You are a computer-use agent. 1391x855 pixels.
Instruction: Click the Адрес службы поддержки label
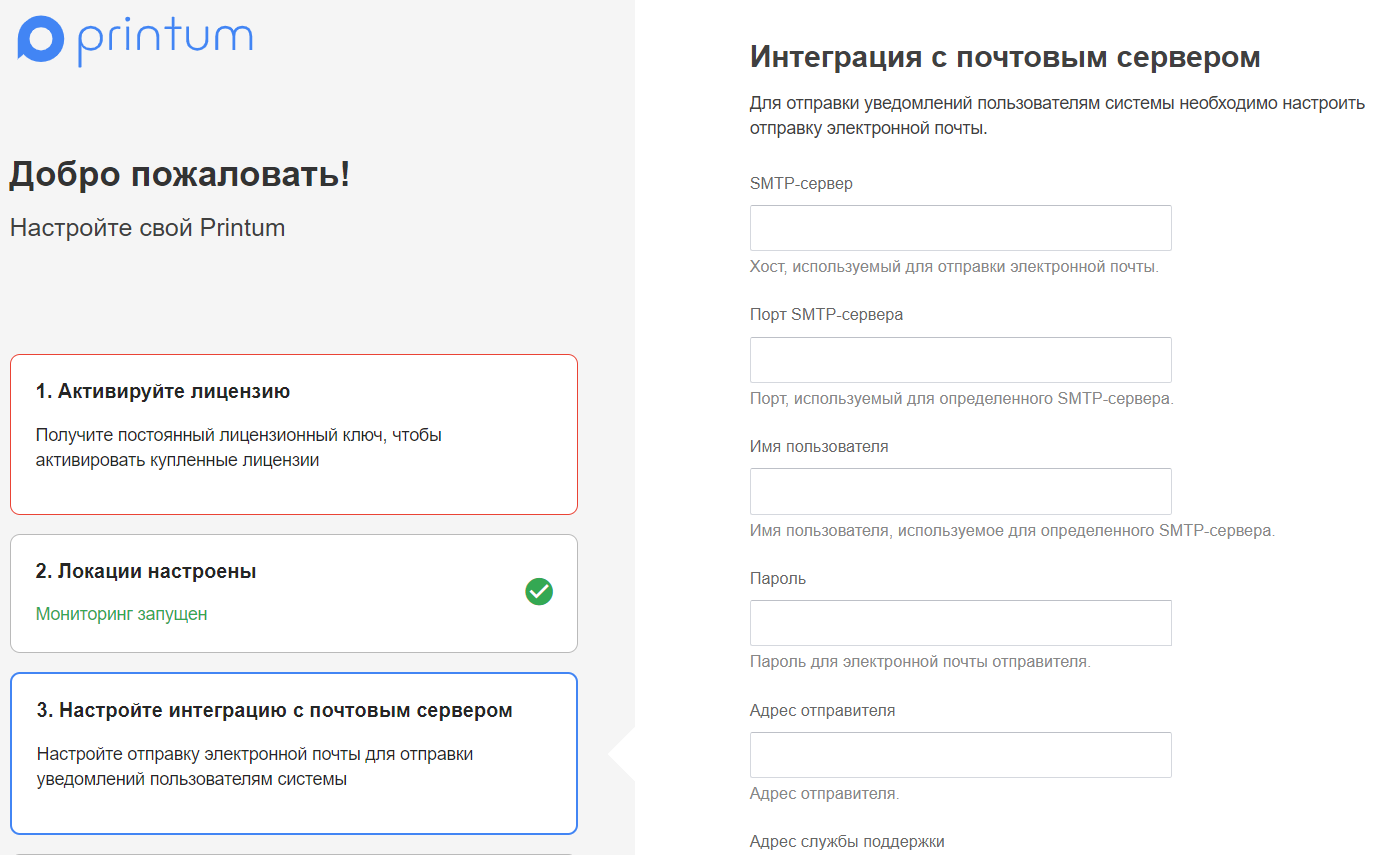847,842
